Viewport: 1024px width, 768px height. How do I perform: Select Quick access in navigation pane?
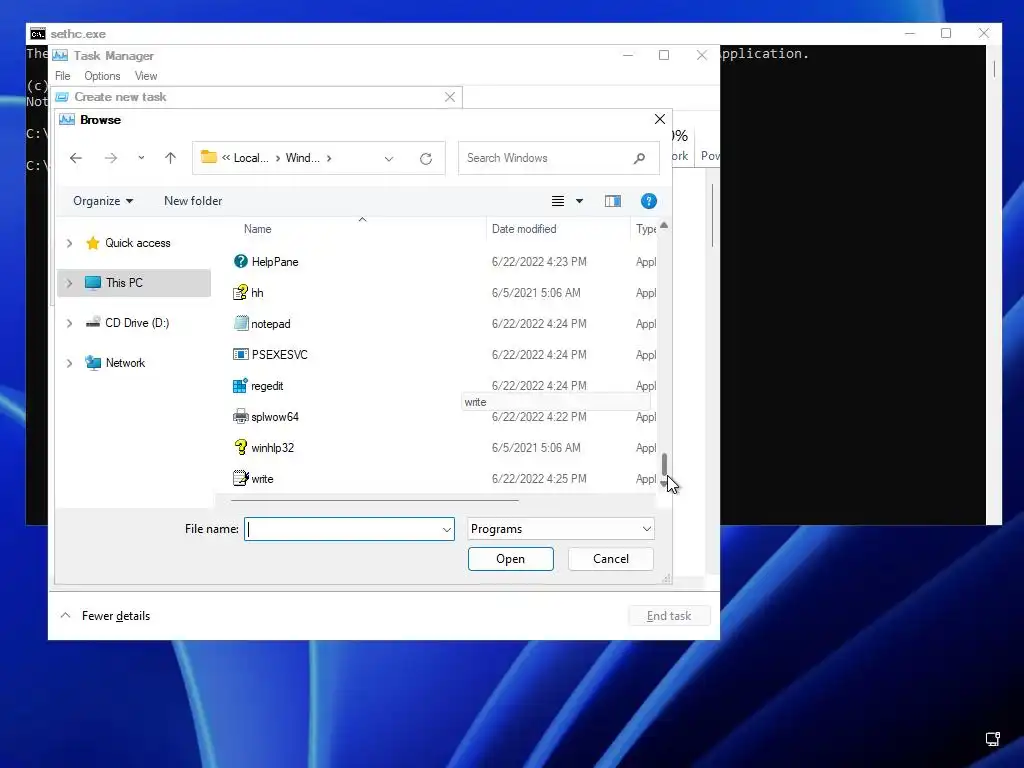tap(138, 243)
